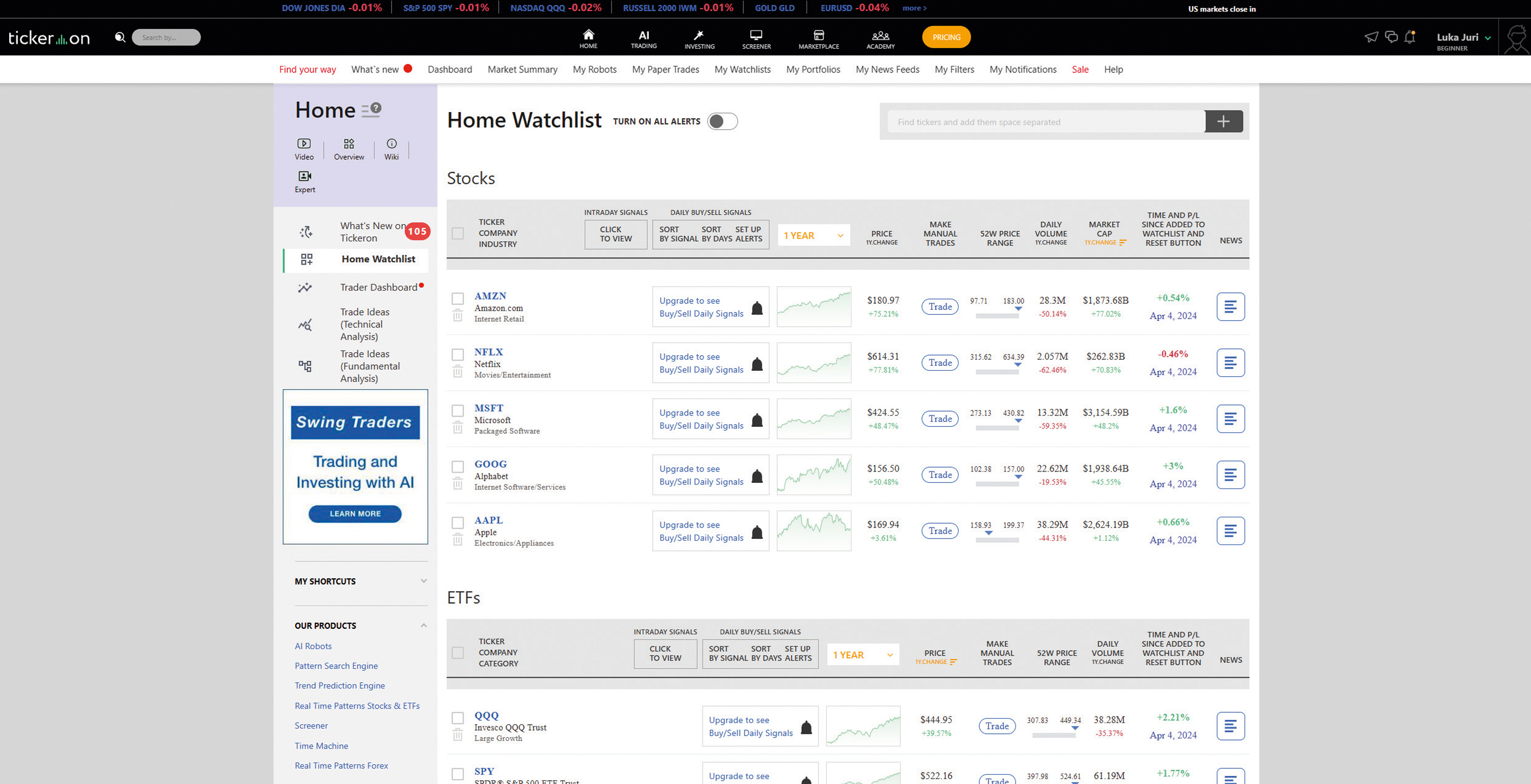Image resolution: width=1531 pixels, height=784 pixels.
Task: Set alert bell for NFLX
Action: 757,364
